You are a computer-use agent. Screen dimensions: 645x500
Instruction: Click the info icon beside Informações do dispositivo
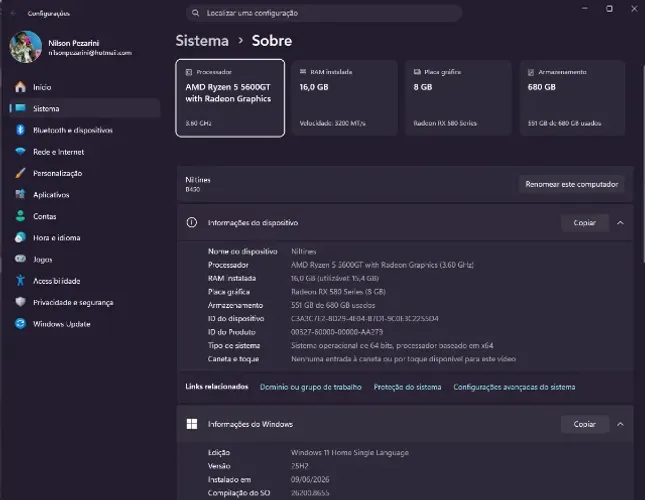pos(192,222)
